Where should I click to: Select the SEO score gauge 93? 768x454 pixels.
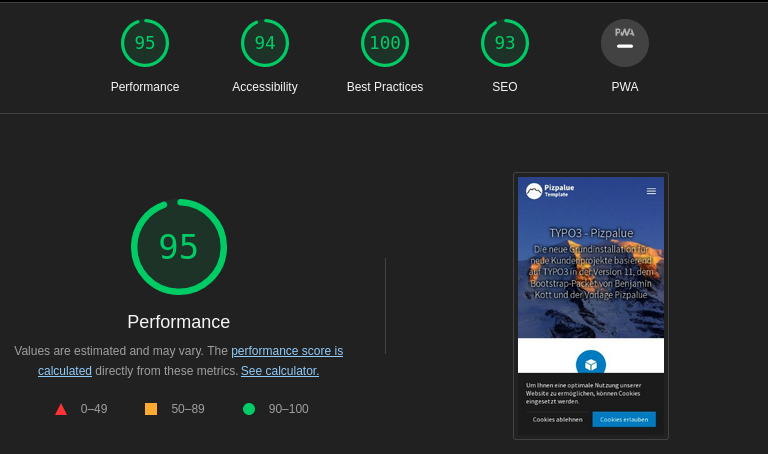click(505, 43)
